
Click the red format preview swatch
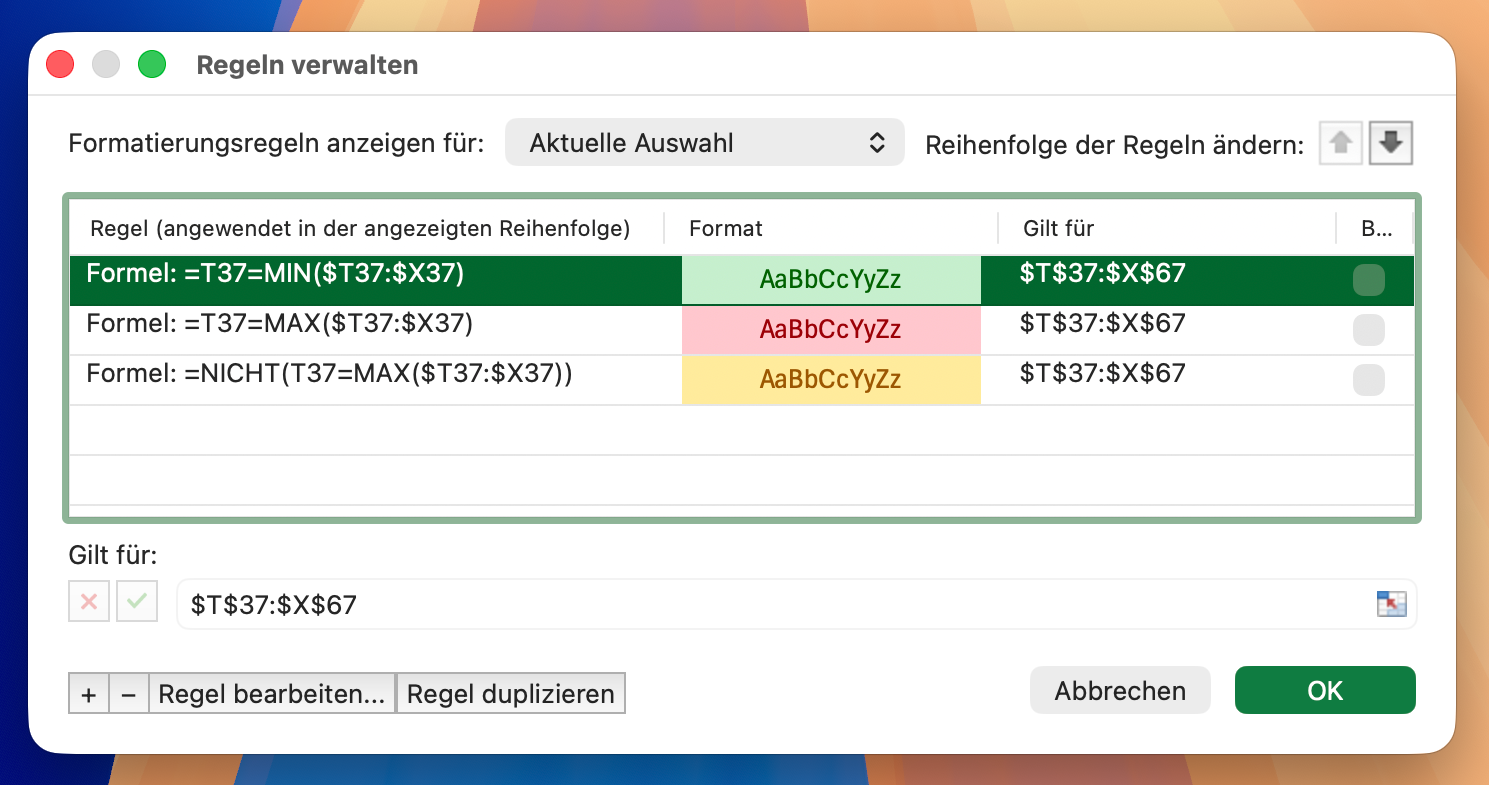pos(831,330)
